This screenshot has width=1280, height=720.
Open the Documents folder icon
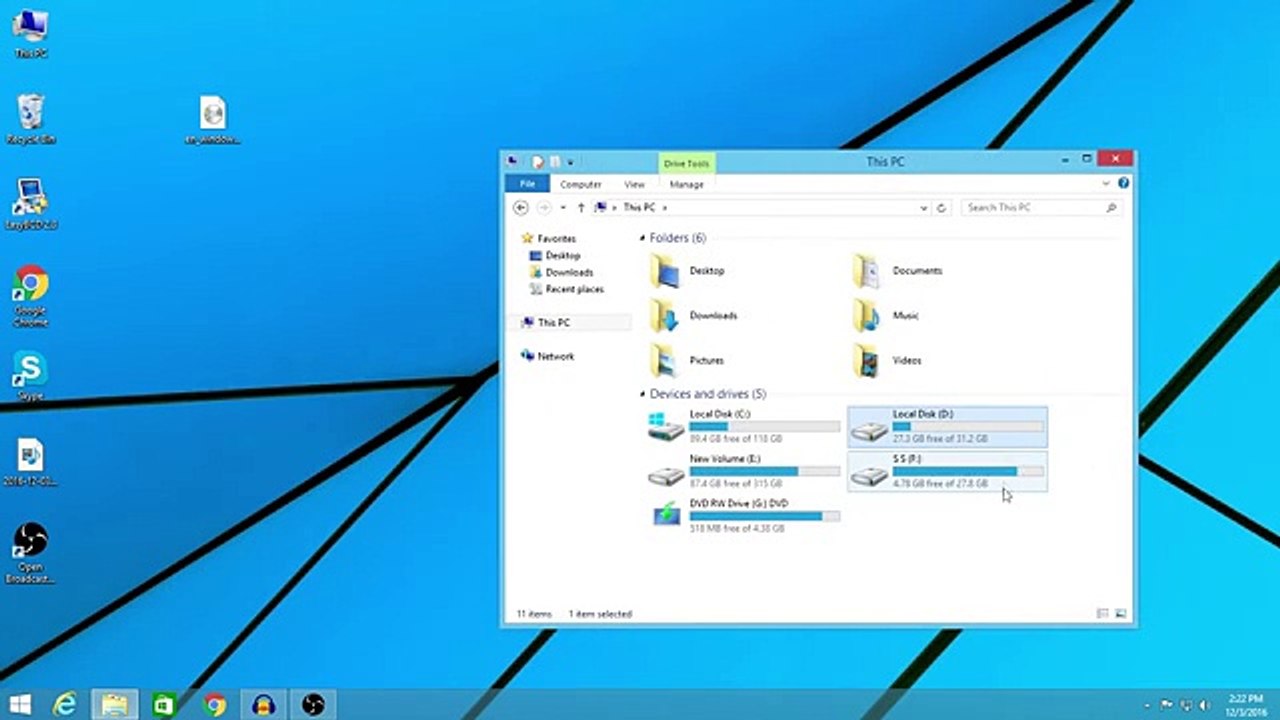click(866, 271)
